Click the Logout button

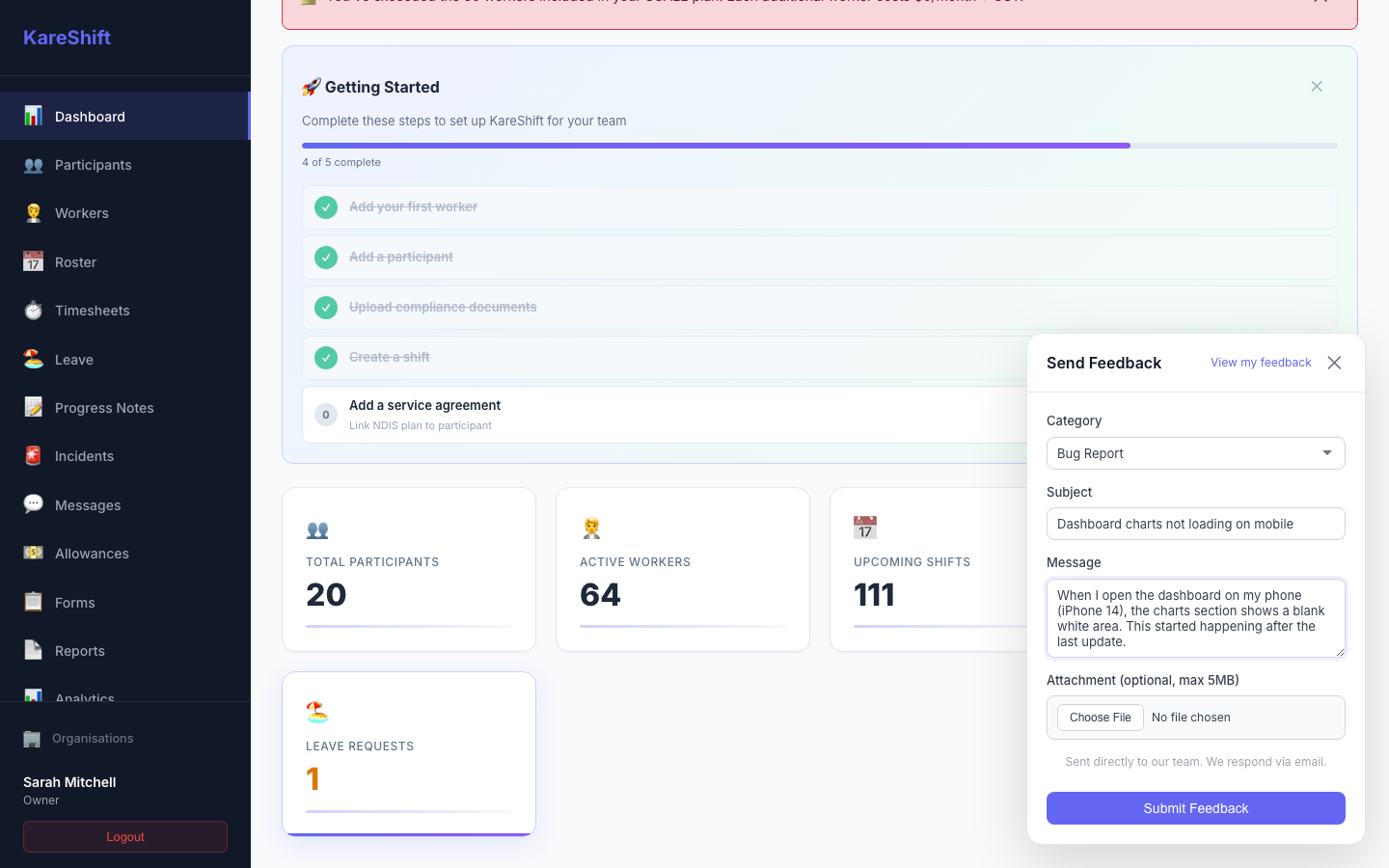(x=125, y=837)
